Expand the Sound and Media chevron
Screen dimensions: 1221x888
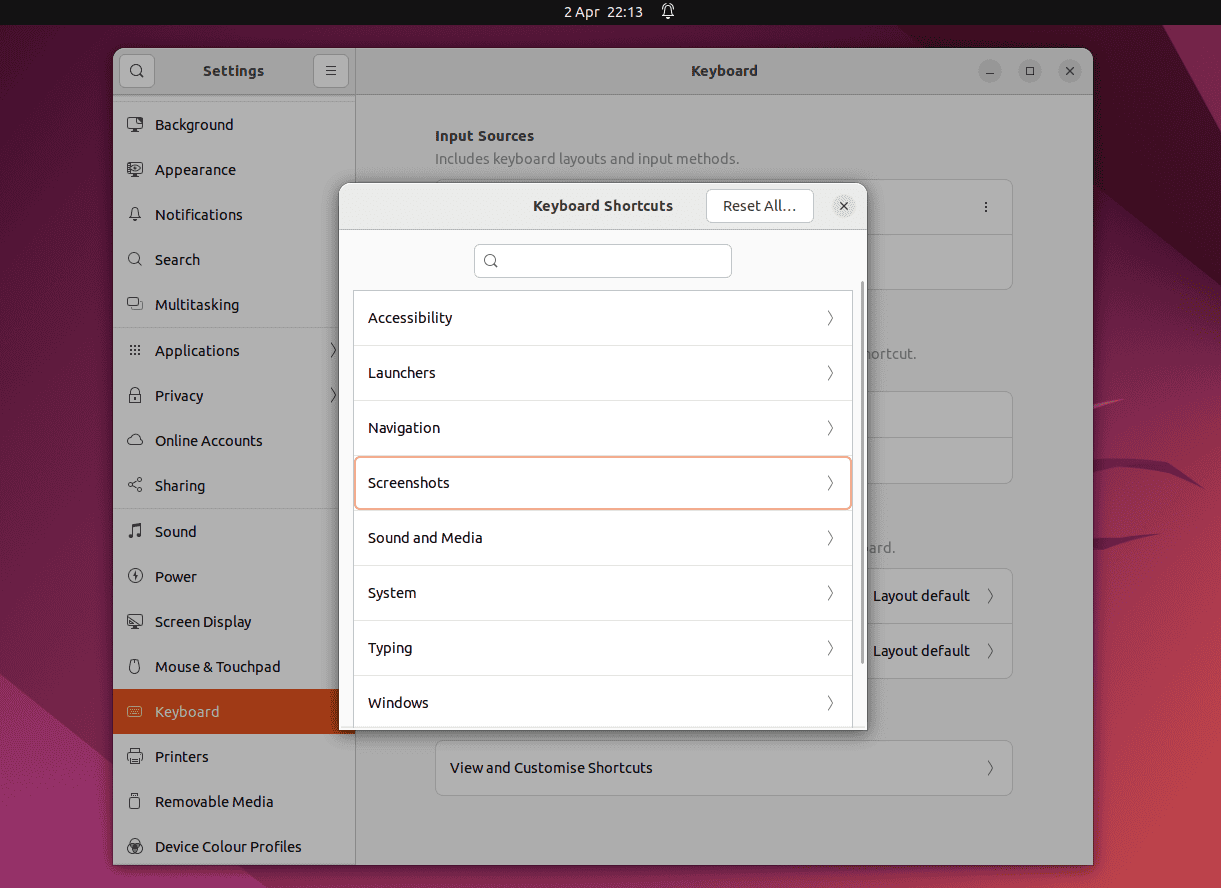pos(830,538)
